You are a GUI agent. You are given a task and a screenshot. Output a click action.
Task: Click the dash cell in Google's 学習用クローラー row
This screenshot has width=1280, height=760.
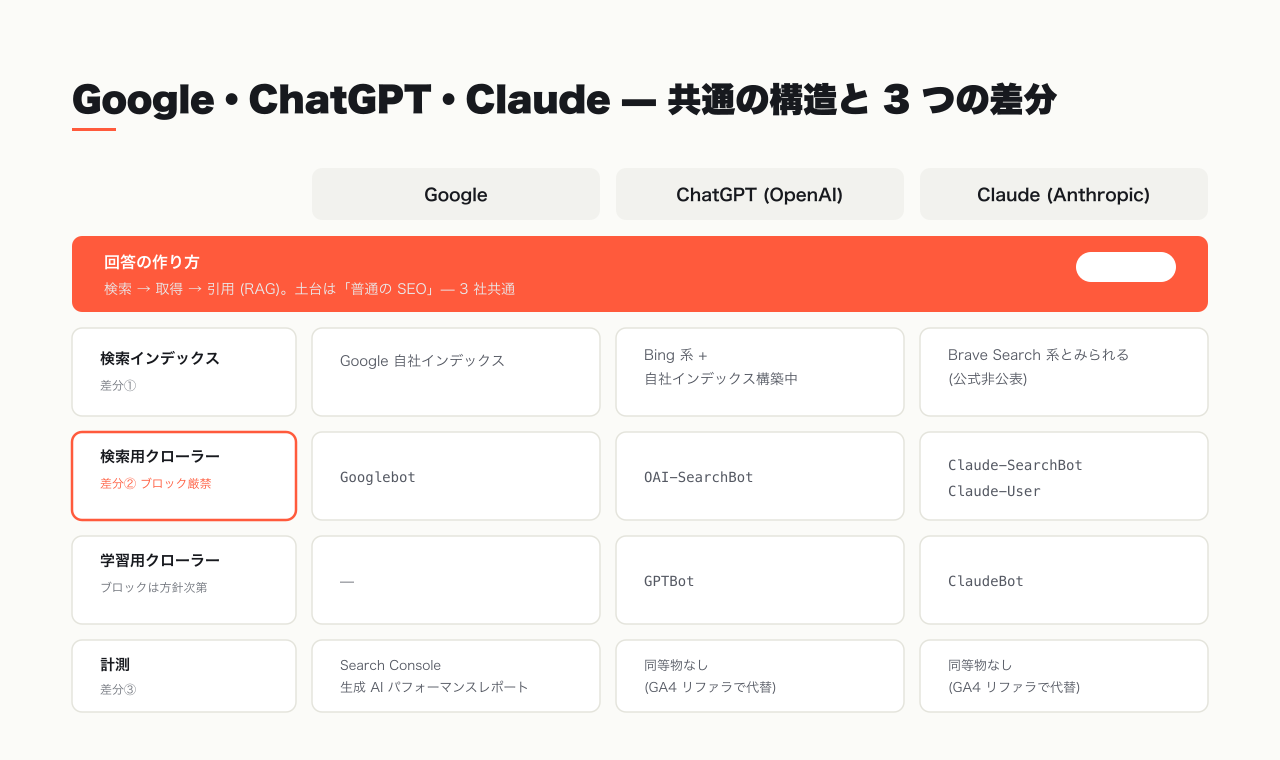(x=456, y=580)
